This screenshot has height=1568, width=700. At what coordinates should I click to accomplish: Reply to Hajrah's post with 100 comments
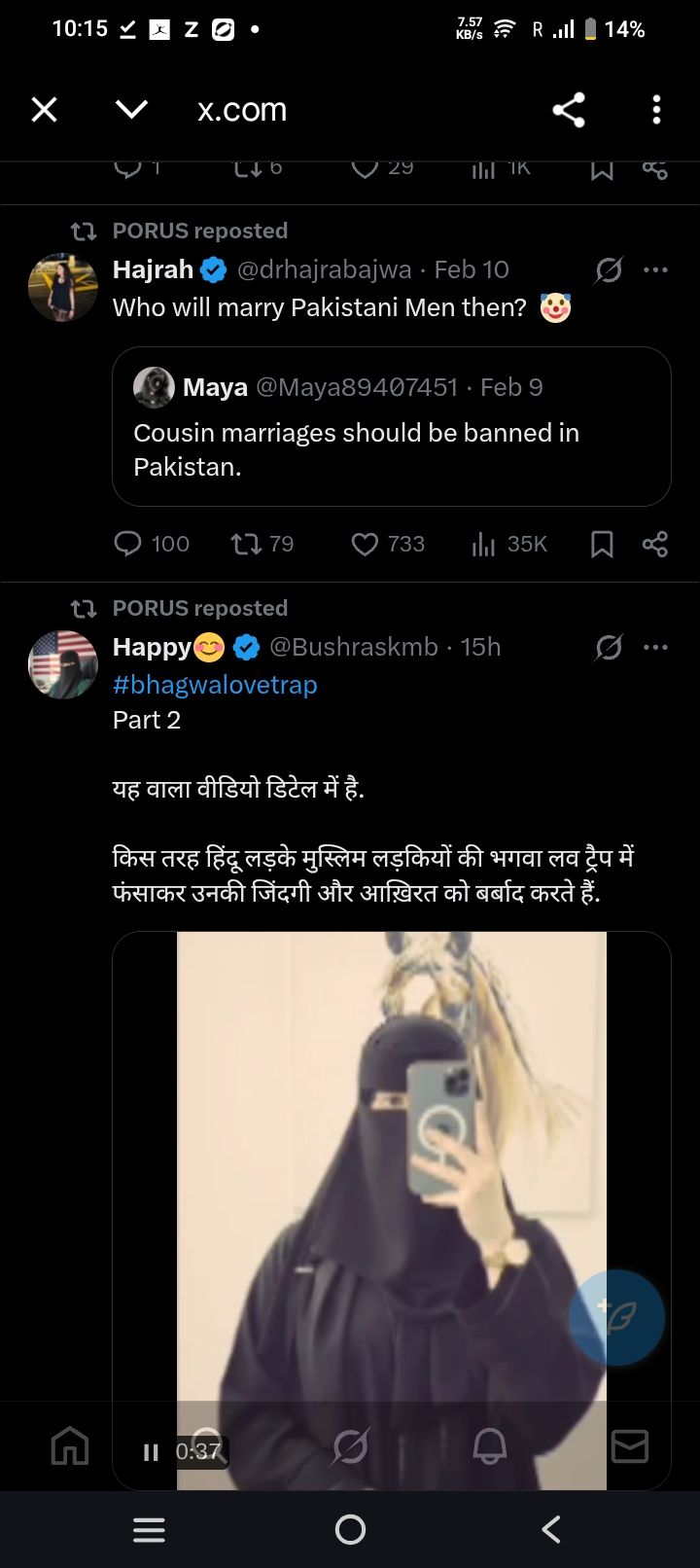click(x=128, y=544)
